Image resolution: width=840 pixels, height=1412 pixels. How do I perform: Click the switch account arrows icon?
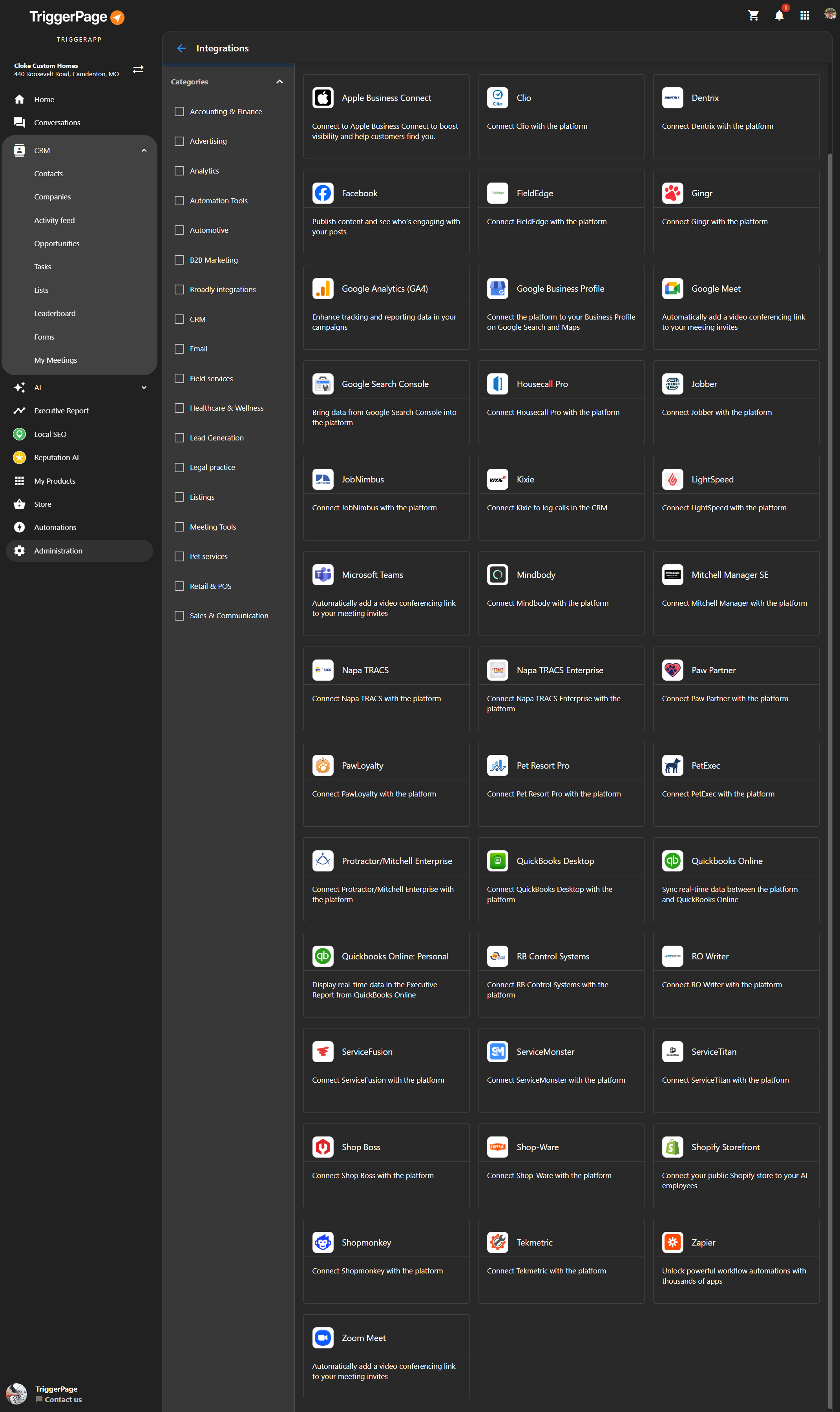[x=138, y=69]
